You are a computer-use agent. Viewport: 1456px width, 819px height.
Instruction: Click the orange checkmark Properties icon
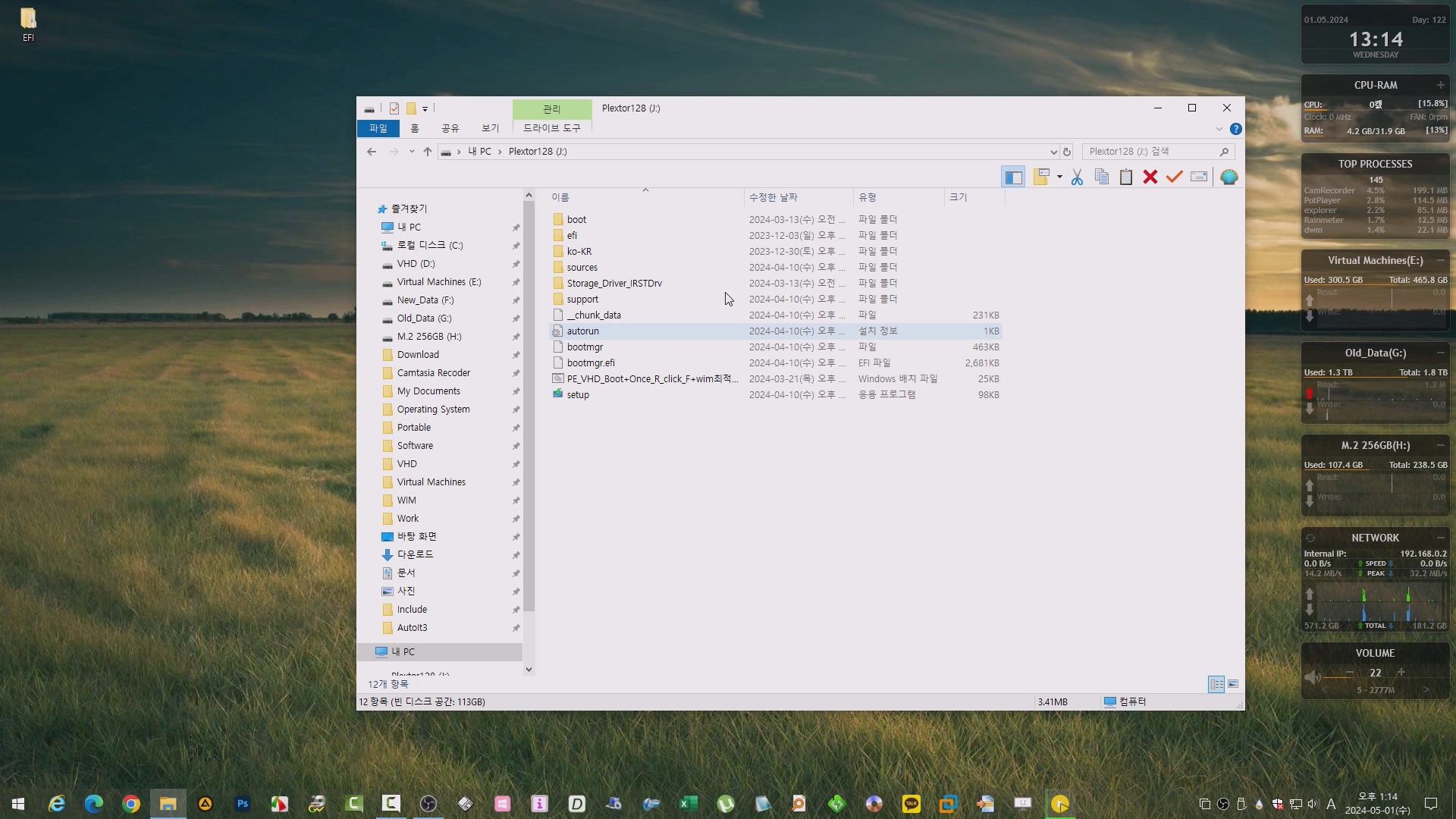click(x=1175, y=177)
